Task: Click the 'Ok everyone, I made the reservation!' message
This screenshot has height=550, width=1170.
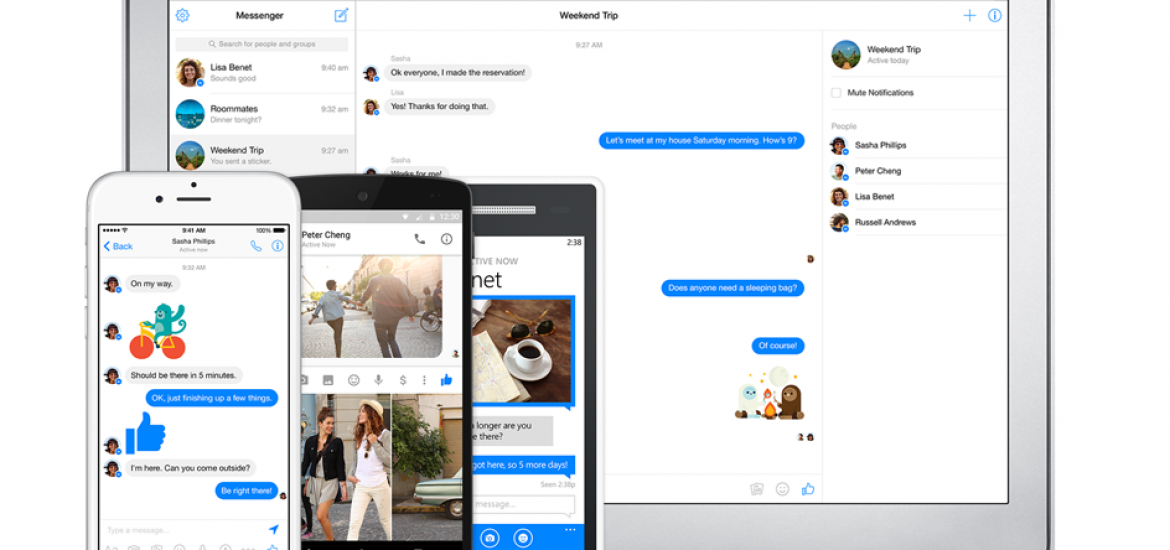Action: click(x=458, y=72)
